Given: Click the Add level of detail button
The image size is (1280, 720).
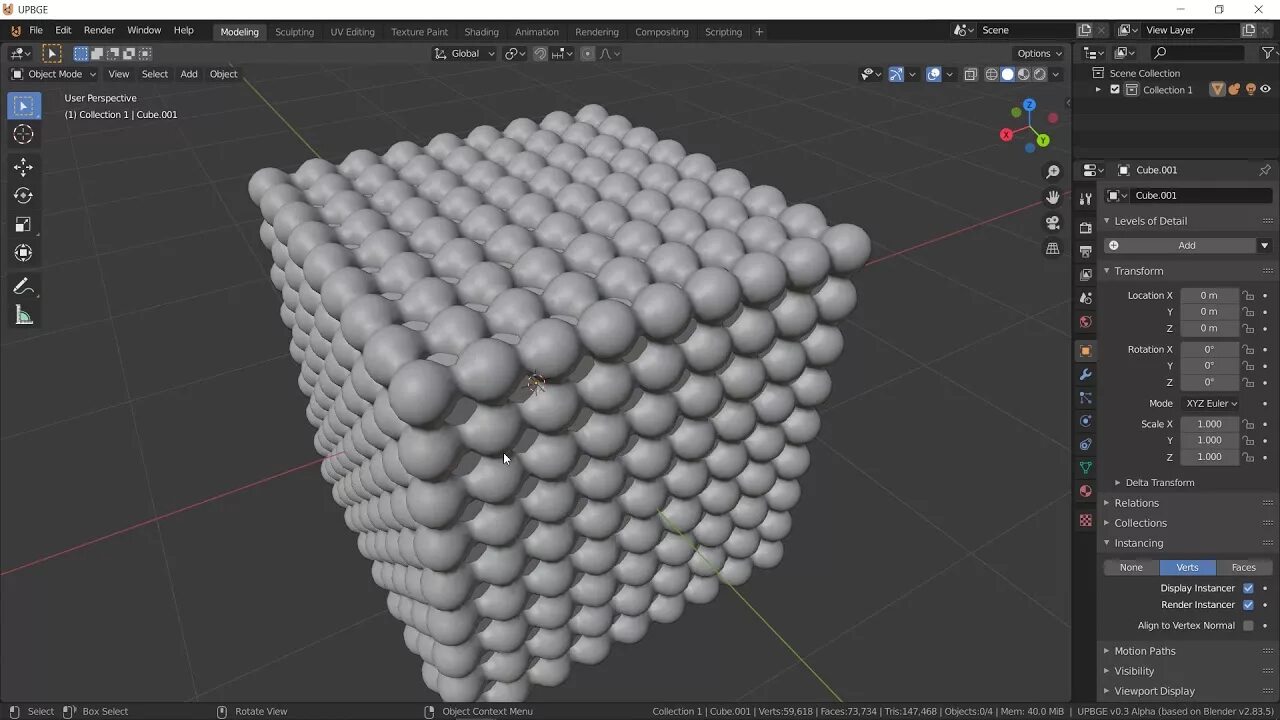Looking at the screenshot, I should (1180, 246).
